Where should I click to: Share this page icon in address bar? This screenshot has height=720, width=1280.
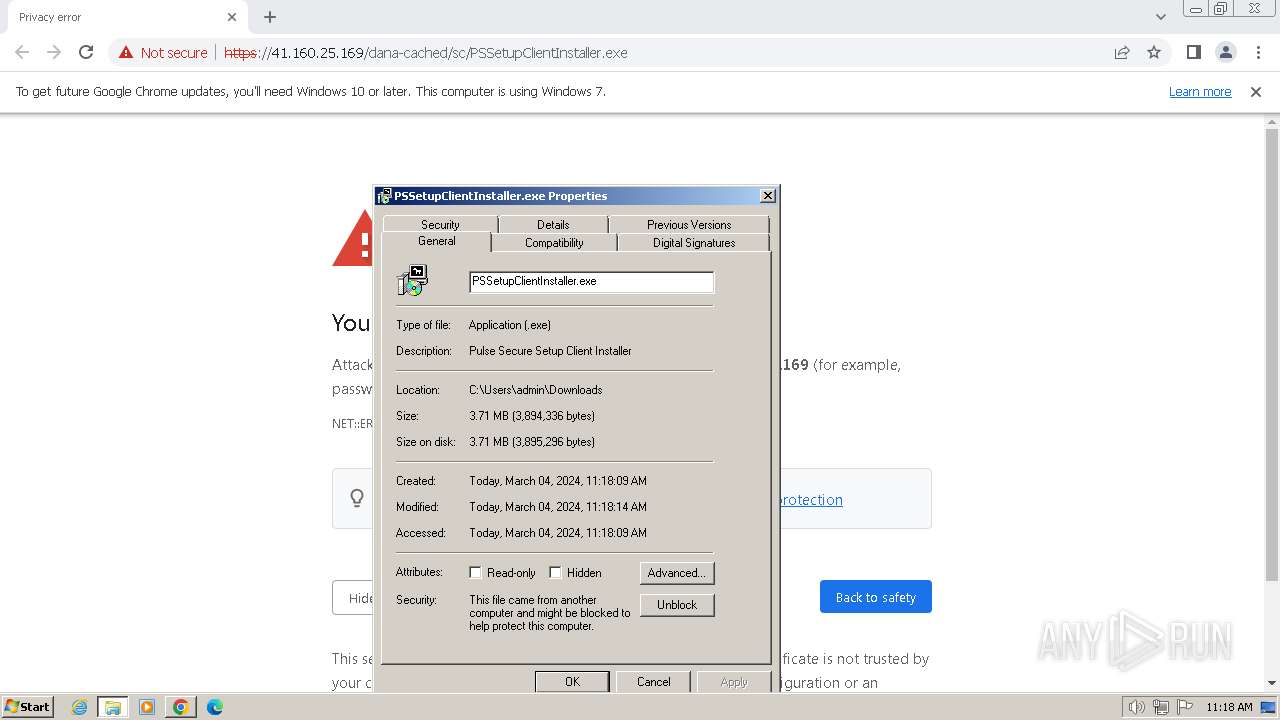(1122, 53)
